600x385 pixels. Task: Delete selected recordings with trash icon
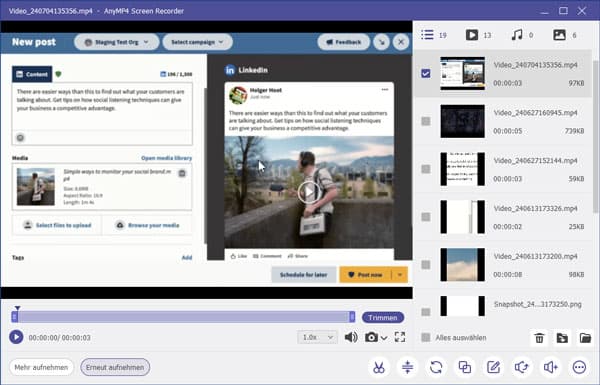[539, 338]
